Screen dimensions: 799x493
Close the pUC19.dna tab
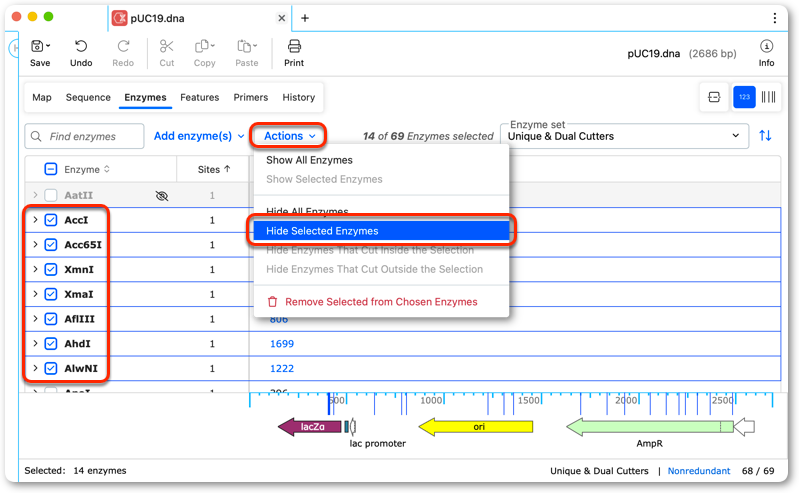click(281, 18)
